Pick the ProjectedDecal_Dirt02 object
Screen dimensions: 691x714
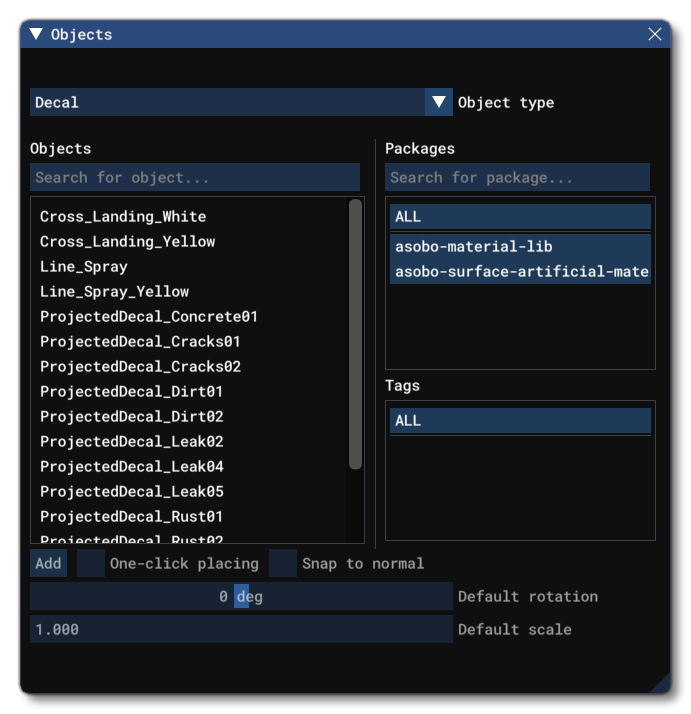132,416
